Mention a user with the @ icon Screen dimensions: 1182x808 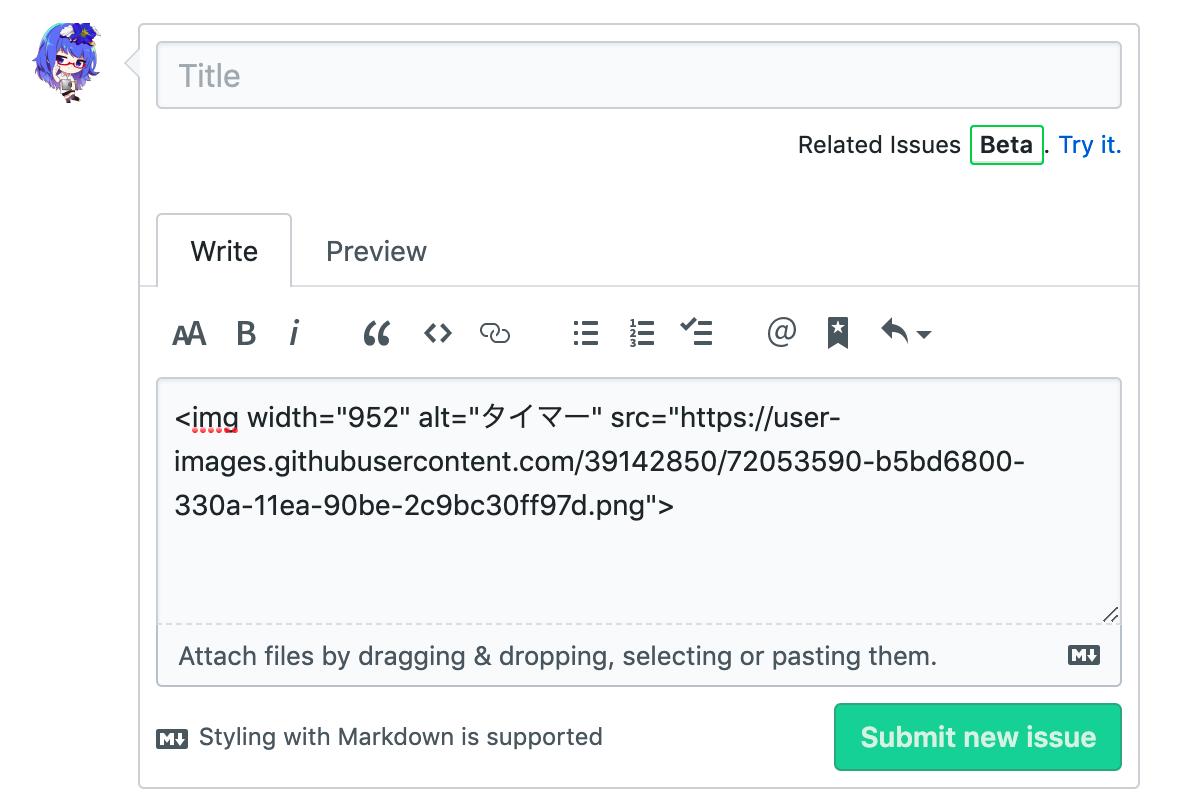[781, 332]
